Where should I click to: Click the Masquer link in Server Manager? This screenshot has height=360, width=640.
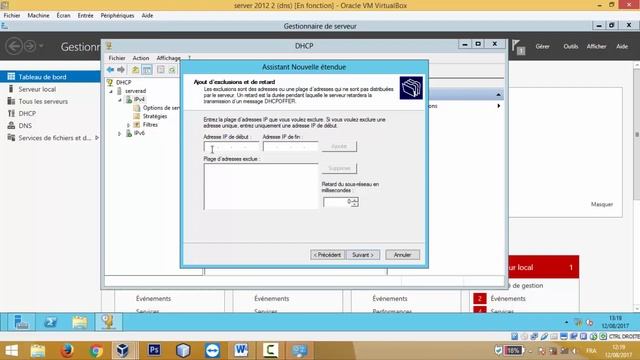pyautogui.click(x=602, y=204)
